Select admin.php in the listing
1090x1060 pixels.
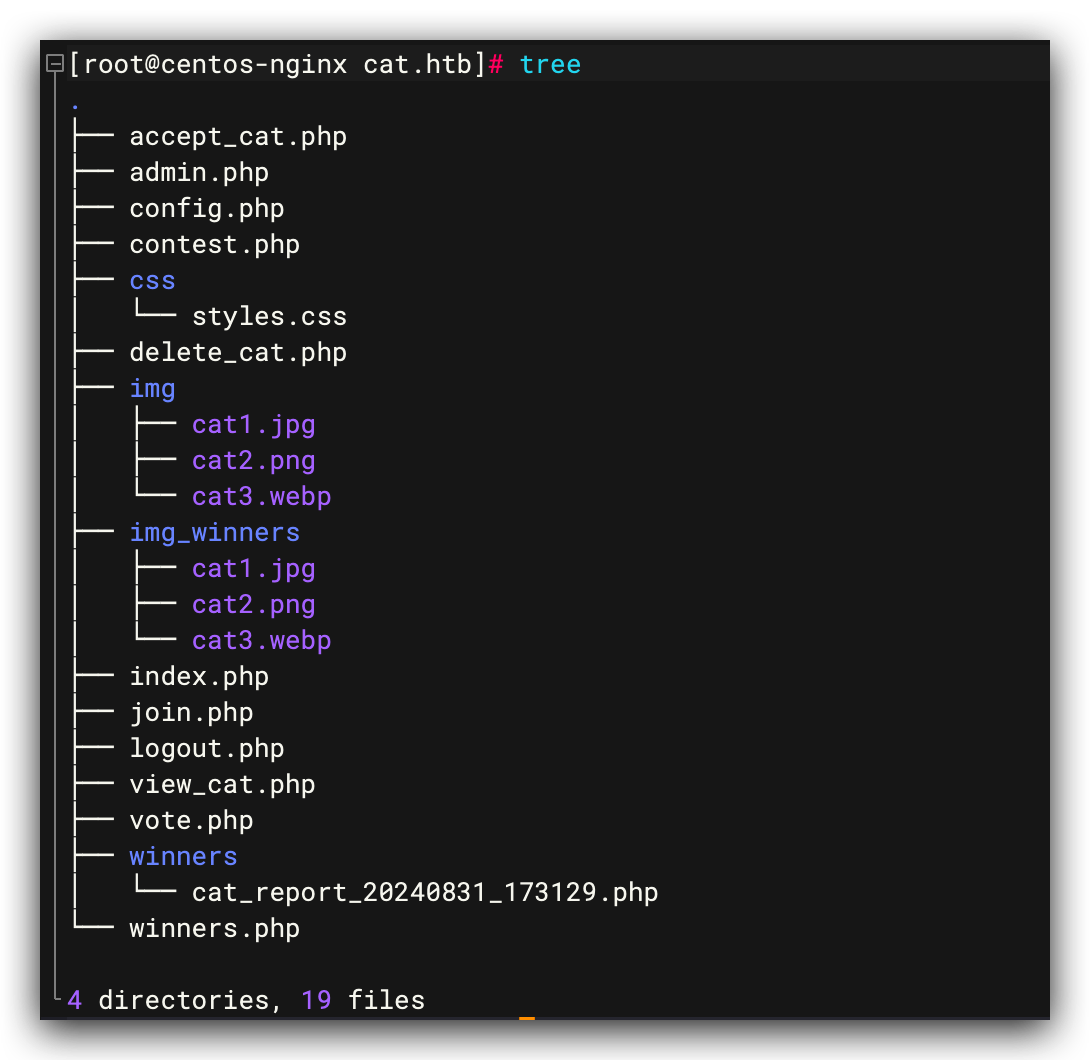tap(199, 173)
